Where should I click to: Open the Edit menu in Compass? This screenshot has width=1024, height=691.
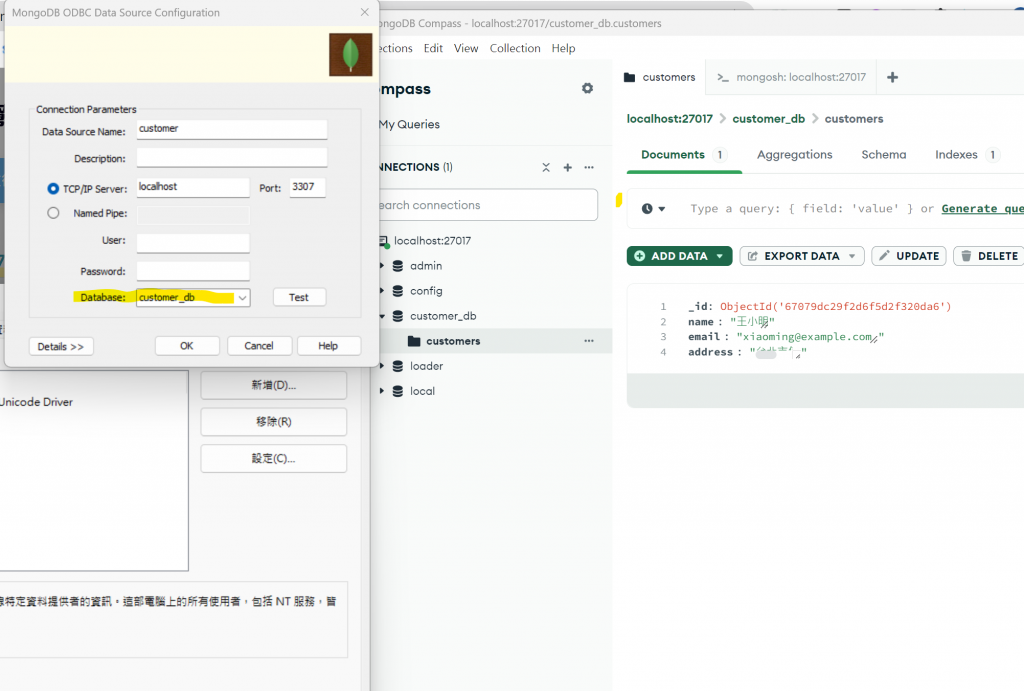point(433,48)
